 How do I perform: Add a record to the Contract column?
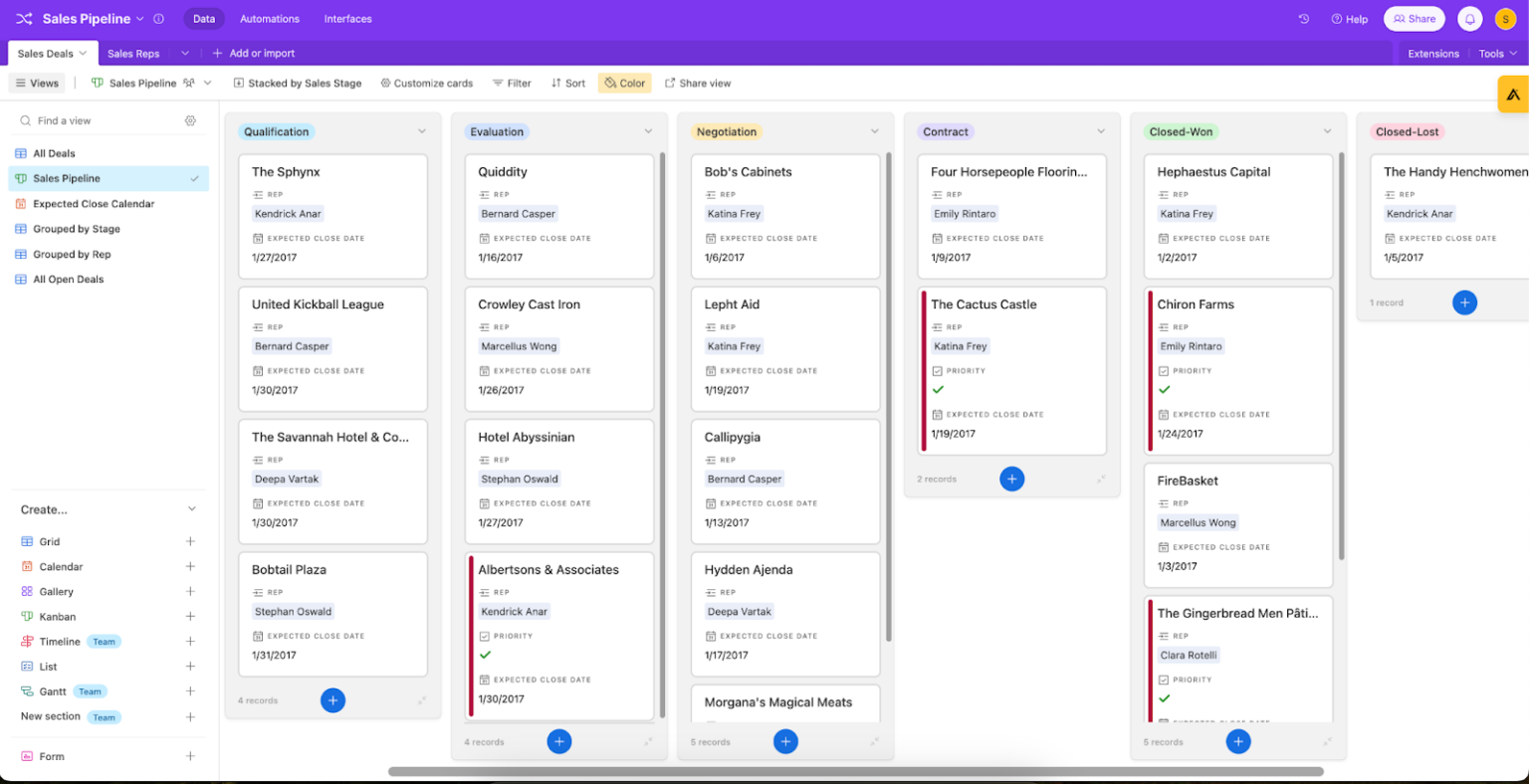tap(1011, 479)
